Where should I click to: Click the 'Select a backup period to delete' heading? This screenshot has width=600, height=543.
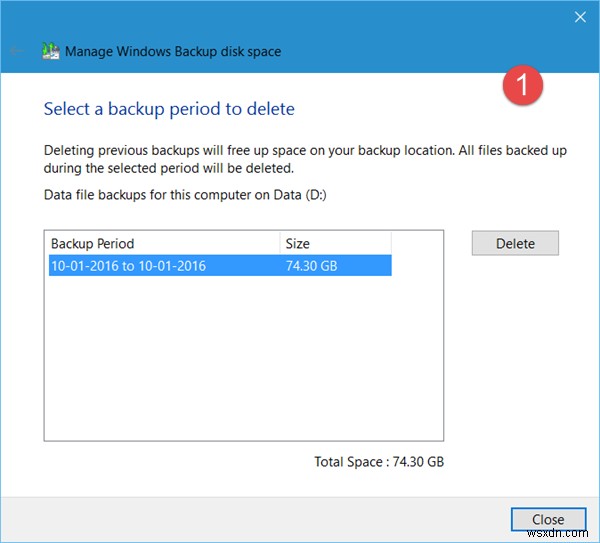pyautogui.click(x=169, y=109)
